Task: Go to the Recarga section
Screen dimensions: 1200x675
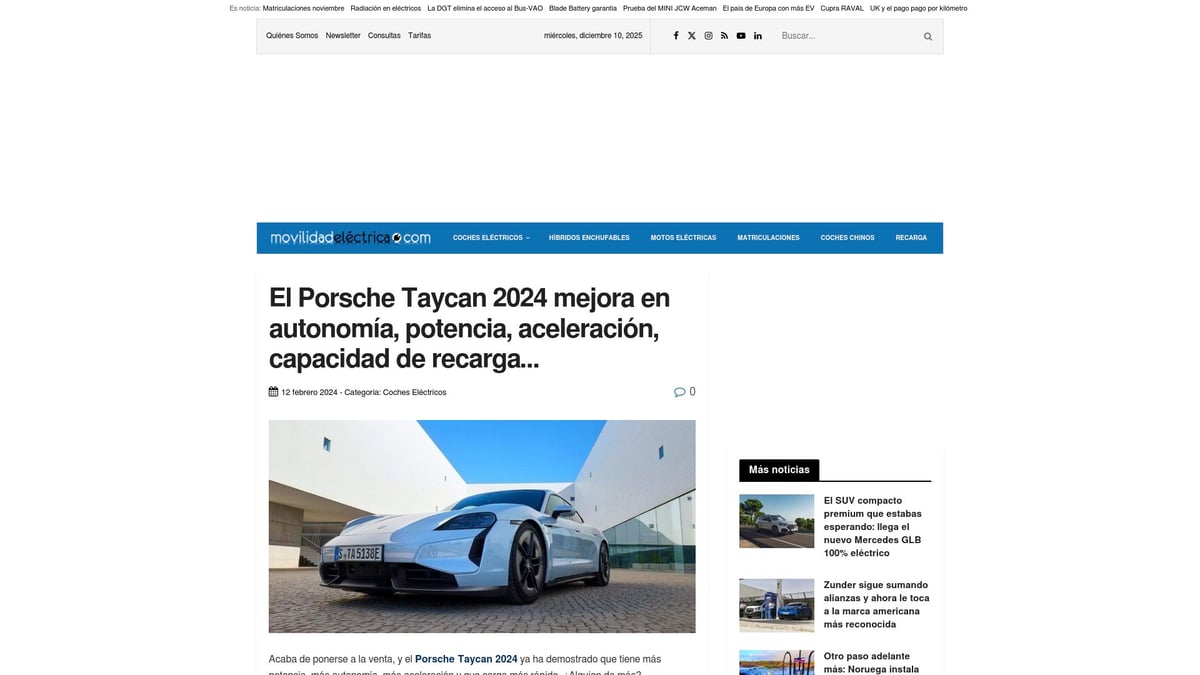Action: click(911, 238)
